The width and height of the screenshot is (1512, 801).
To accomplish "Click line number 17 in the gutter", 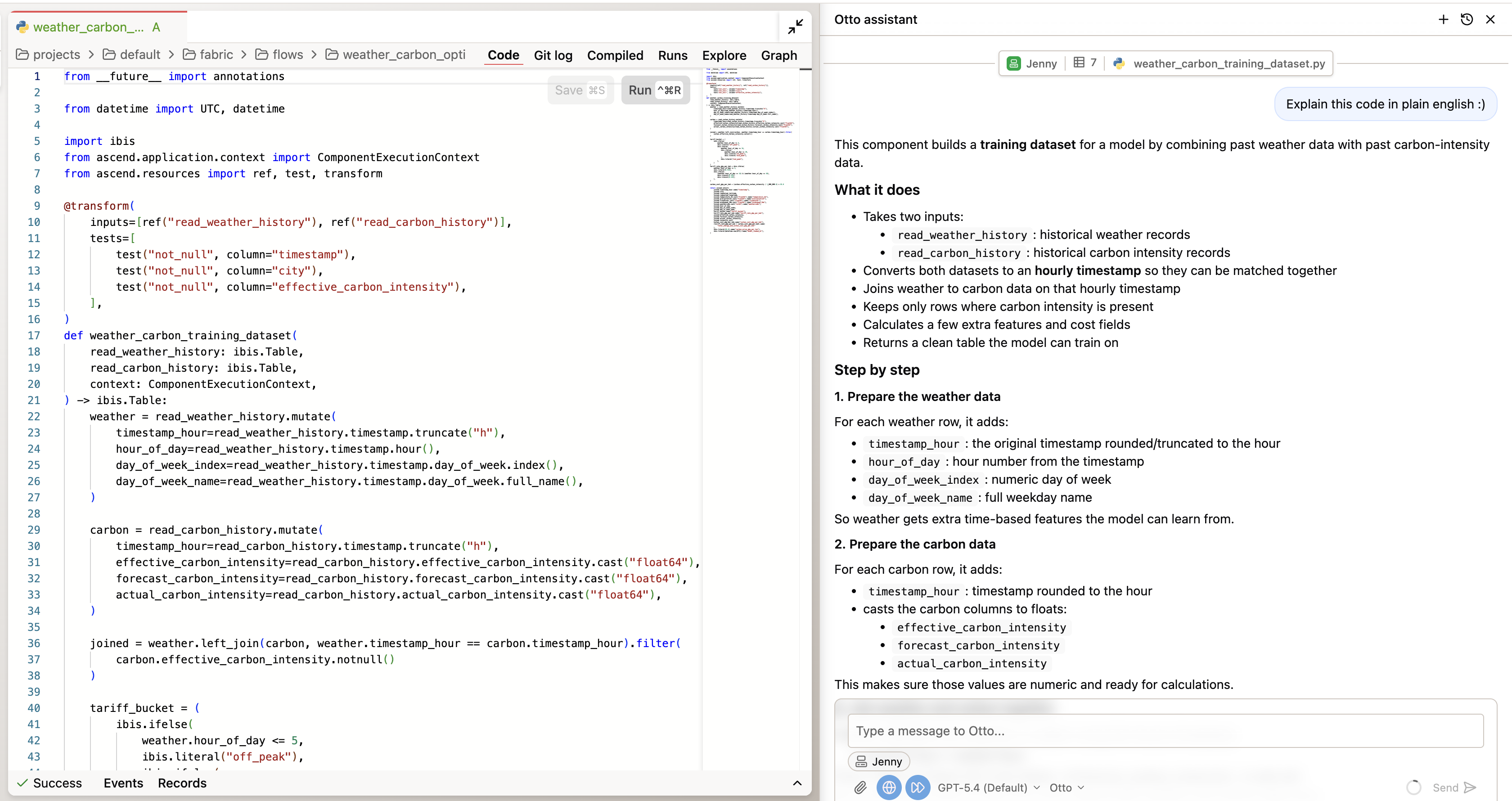I will click(x=34, y=336).
